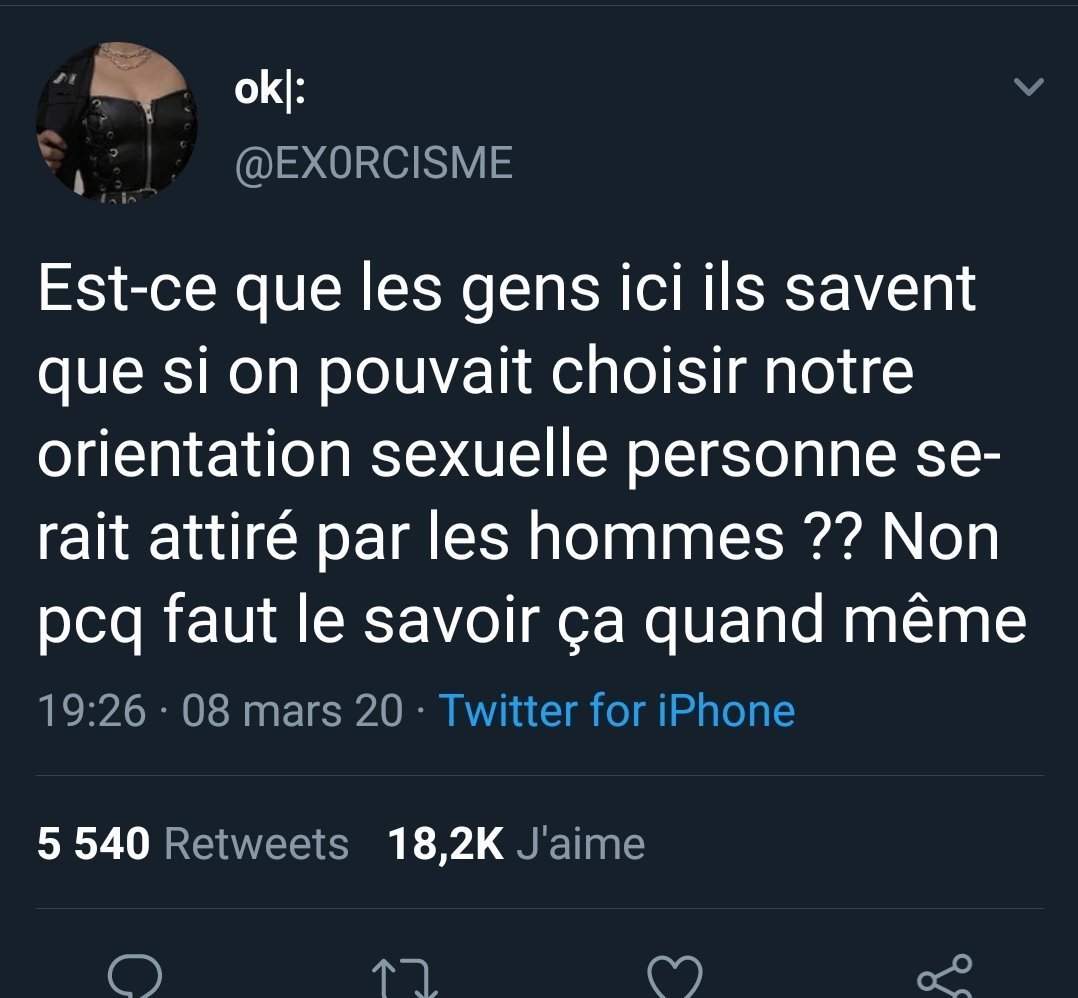Viewport: 1078px width, 998px height.
Task: Open the "J'aime" likes list label
Action: [x=581, y=844]
